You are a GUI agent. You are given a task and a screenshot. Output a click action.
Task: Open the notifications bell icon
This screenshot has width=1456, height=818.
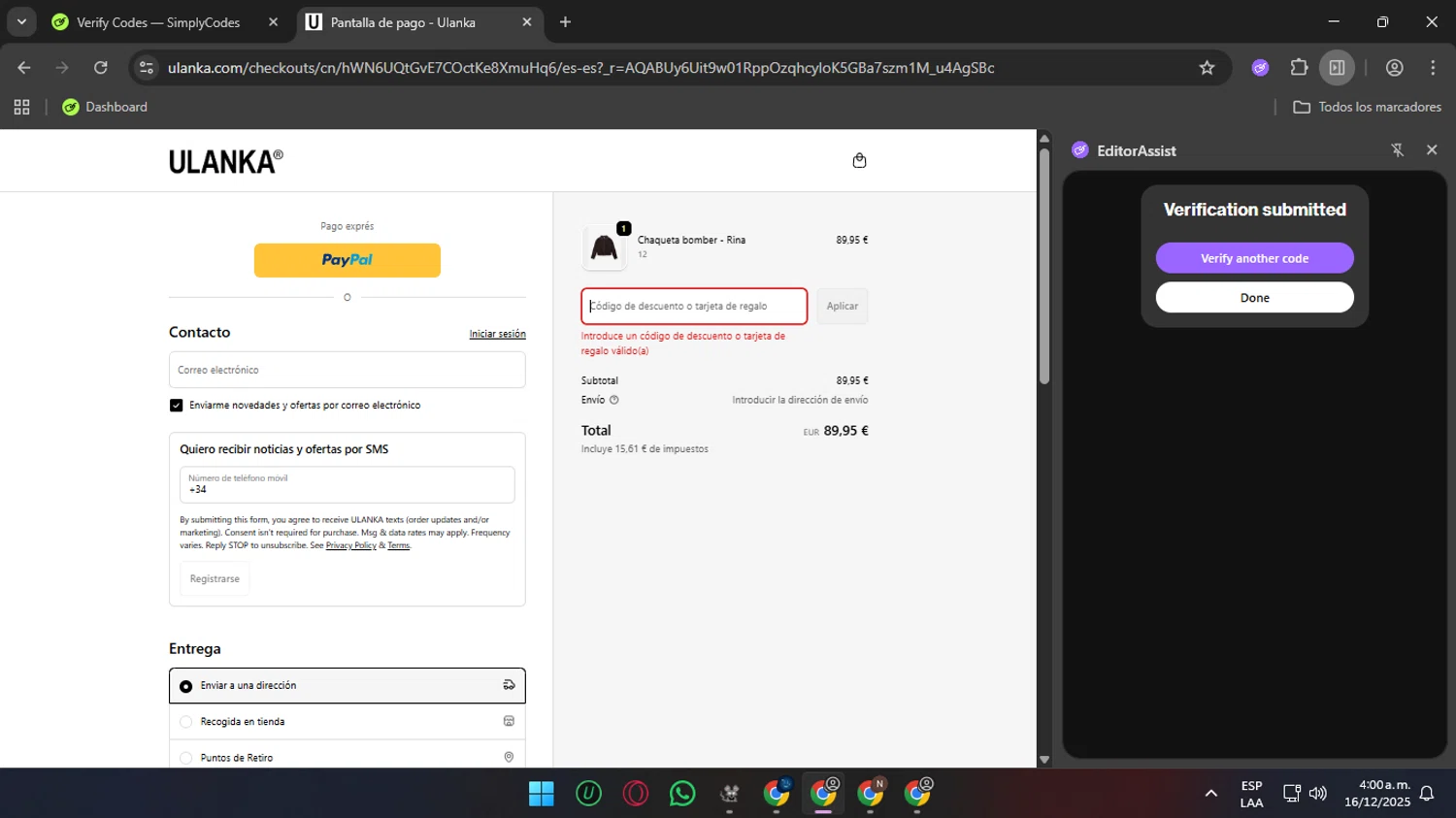pos(1427,794)
